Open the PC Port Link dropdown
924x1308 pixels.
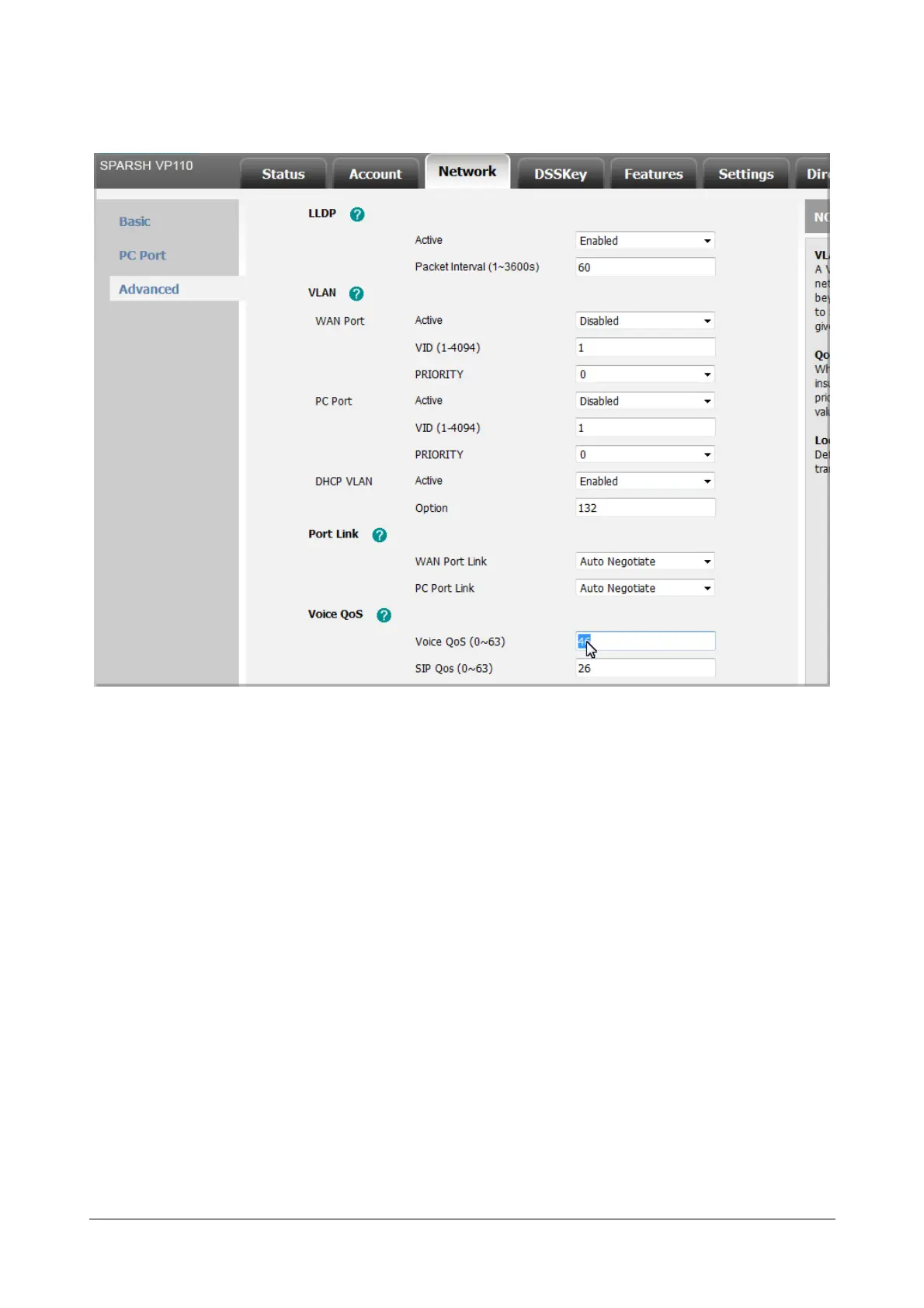pyautogui.click(x=645, y=588)
